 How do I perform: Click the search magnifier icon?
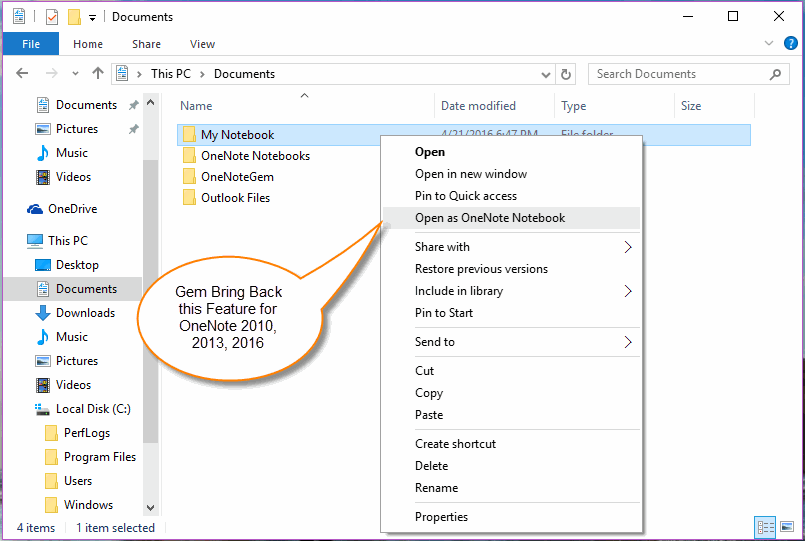[x=775, y=74]
